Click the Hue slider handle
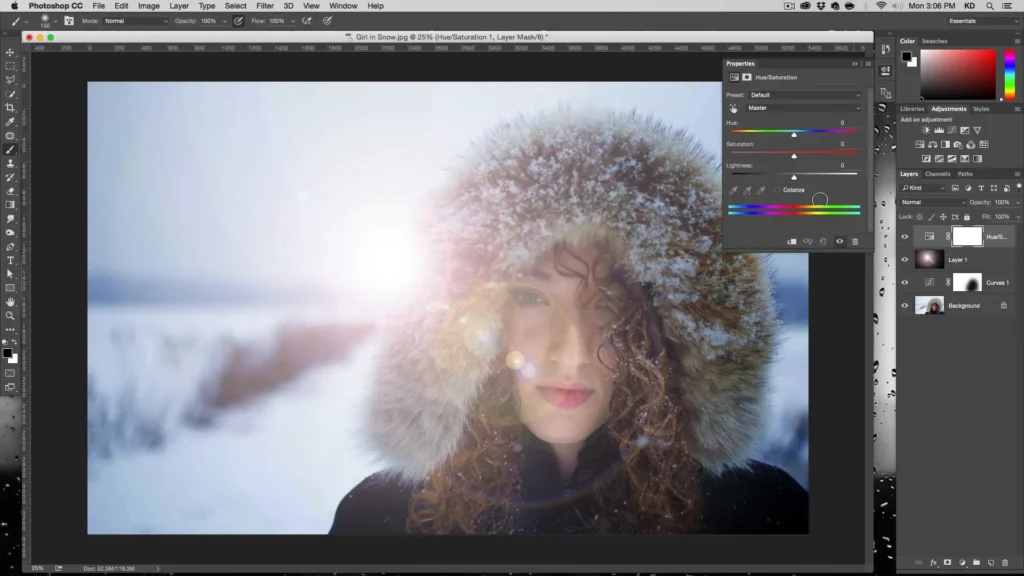1024x576 pixels. 794,135
